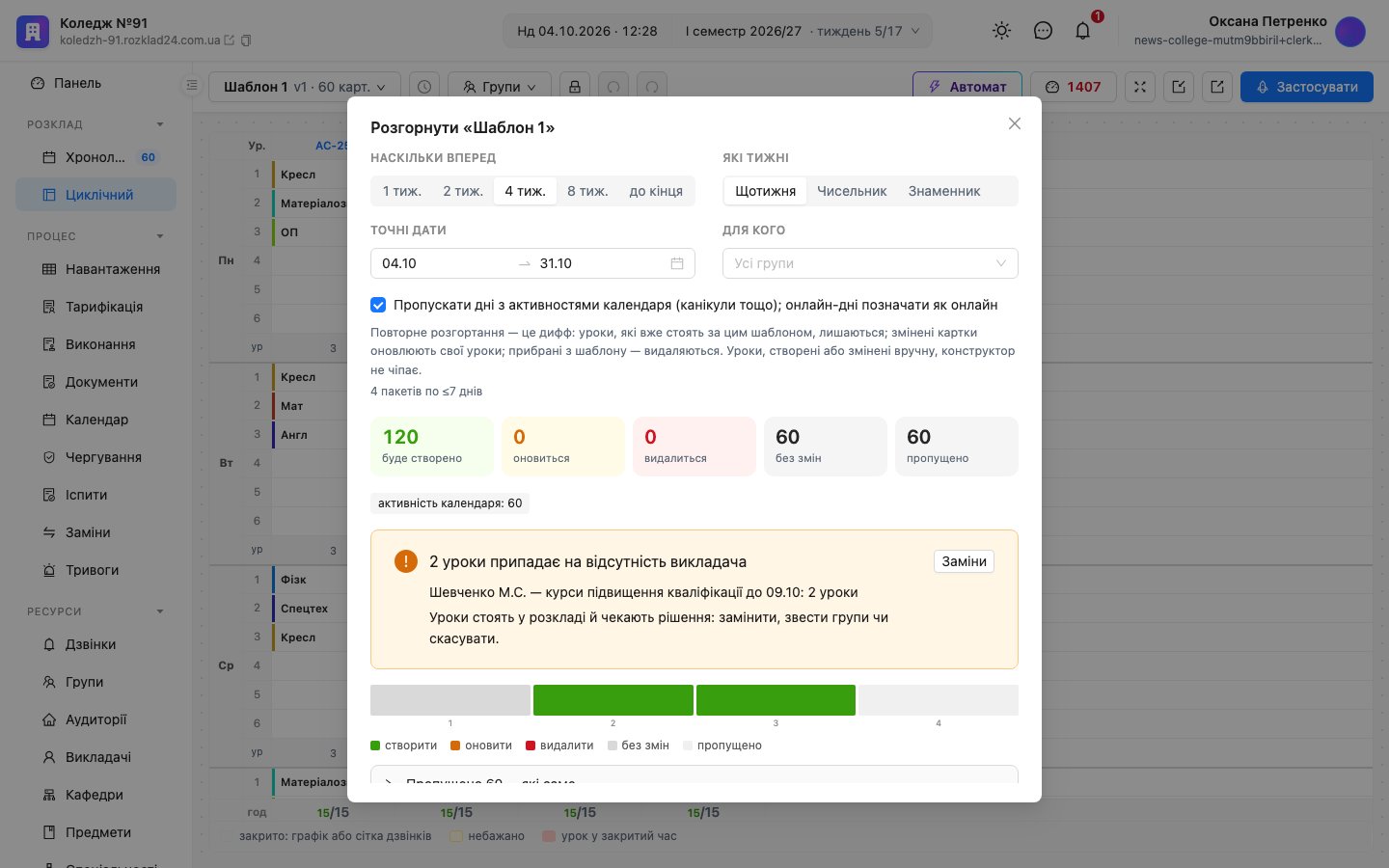The height and width of the screenshot is (868, 1389).
Task: Click the redo arrow in the toolbar
Action: tap(652, 87)
